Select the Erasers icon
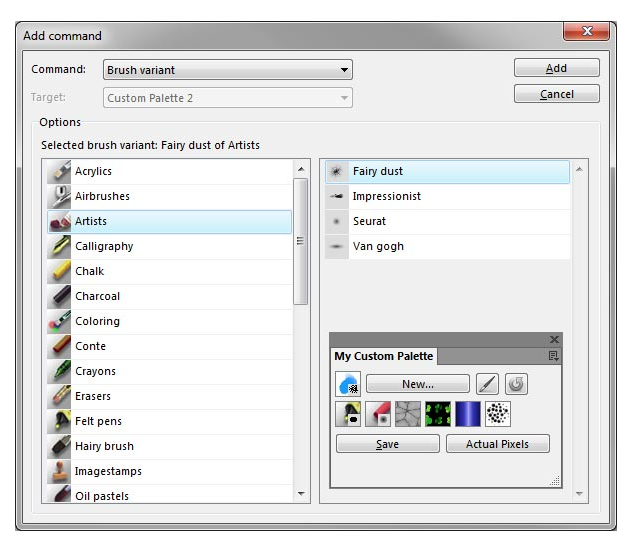626x541 pixels. [x=59, y=397]
